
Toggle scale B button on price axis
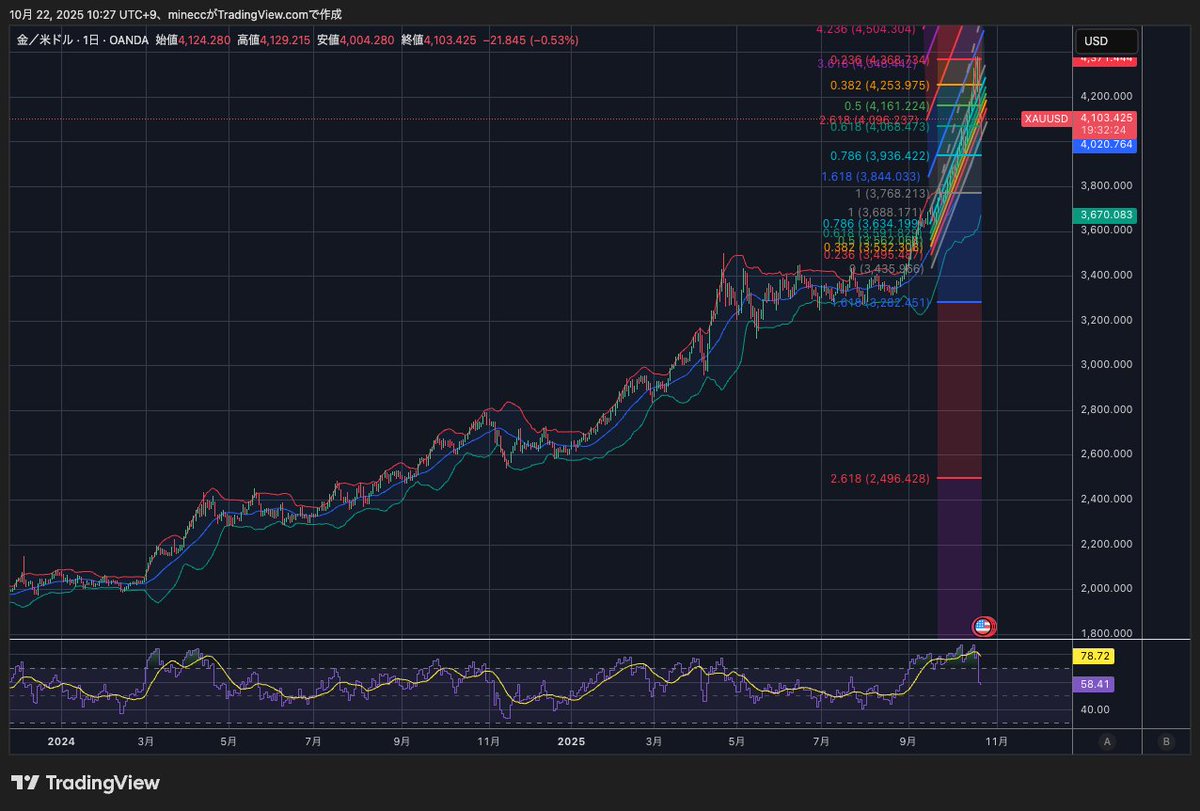pyautogui.click(x=1166, y=742)
